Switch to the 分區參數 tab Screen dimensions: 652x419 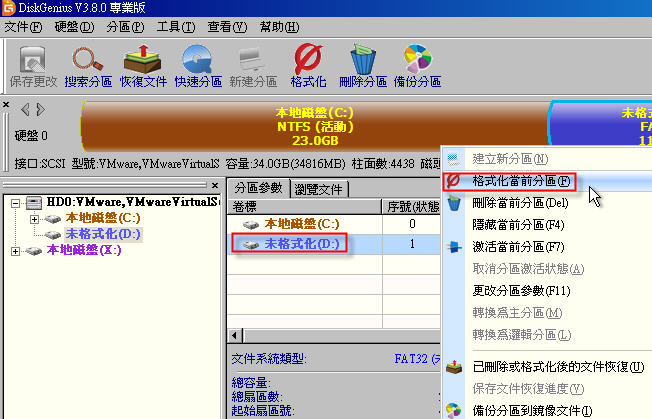coord(258,188)
